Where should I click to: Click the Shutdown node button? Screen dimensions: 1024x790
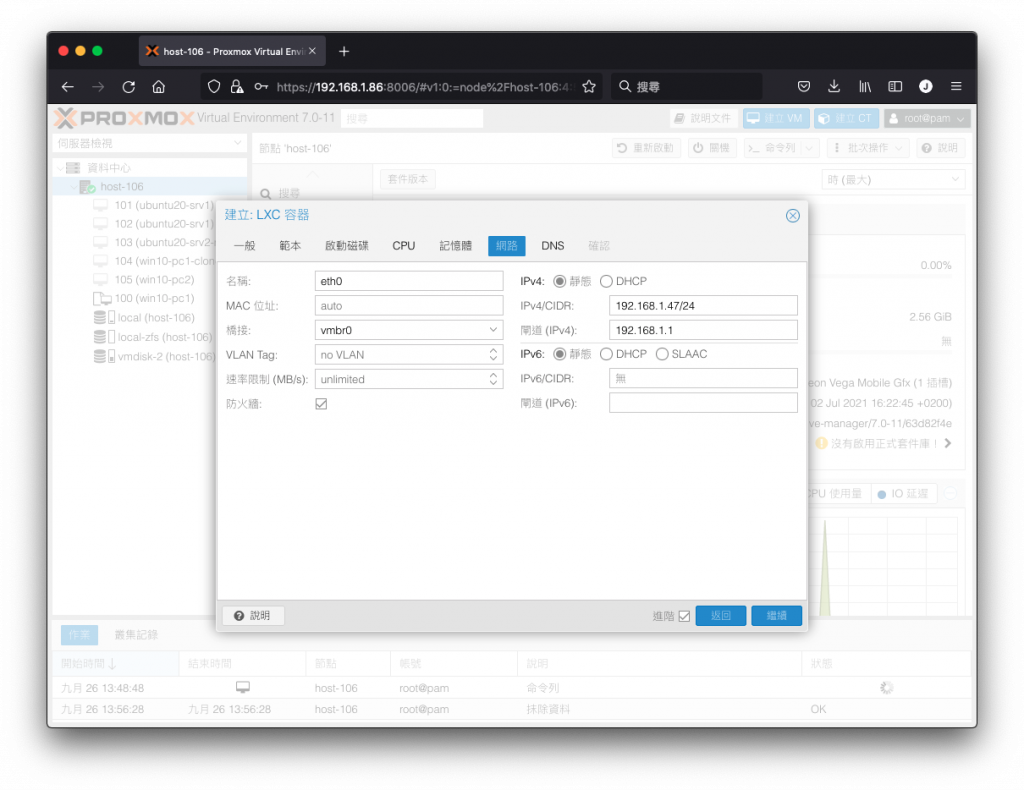pos(711,148)
